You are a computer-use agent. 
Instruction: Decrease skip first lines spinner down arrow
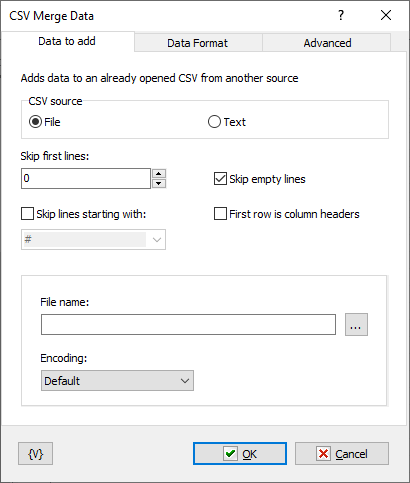159,183
